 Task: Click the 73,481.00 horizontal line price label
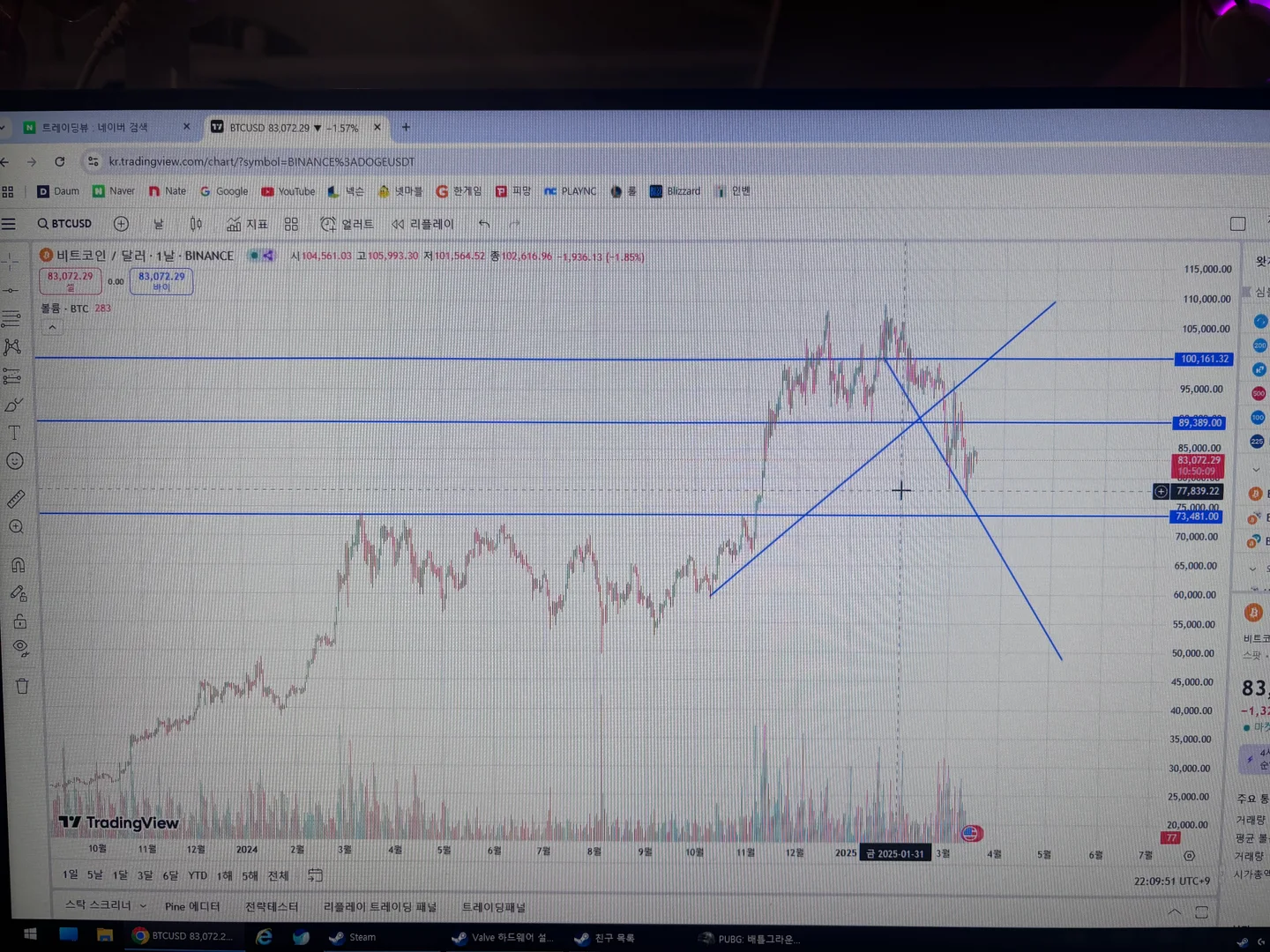1197,517
